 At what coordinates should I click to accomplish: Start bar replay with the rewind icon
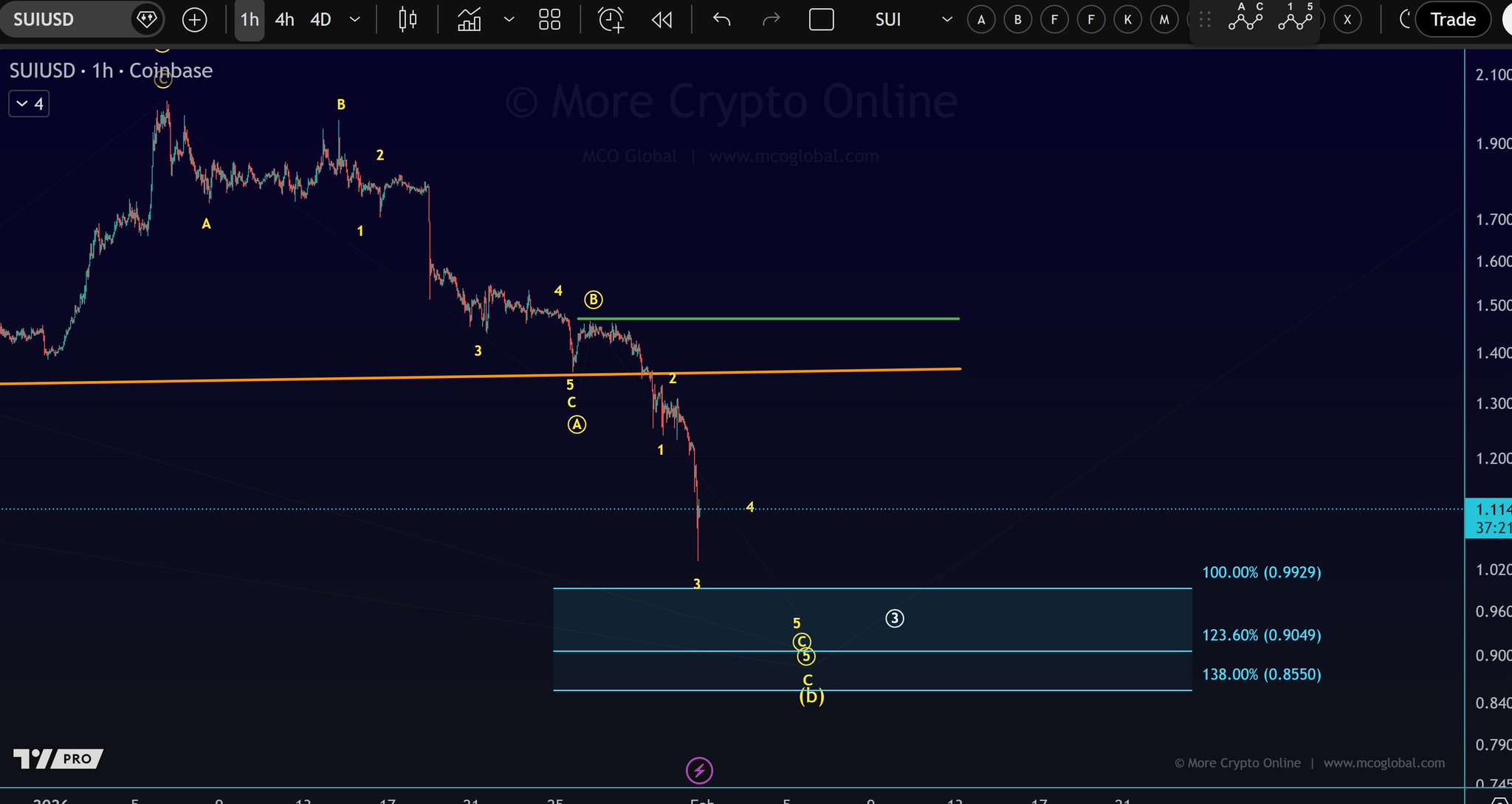coord(662,20)
